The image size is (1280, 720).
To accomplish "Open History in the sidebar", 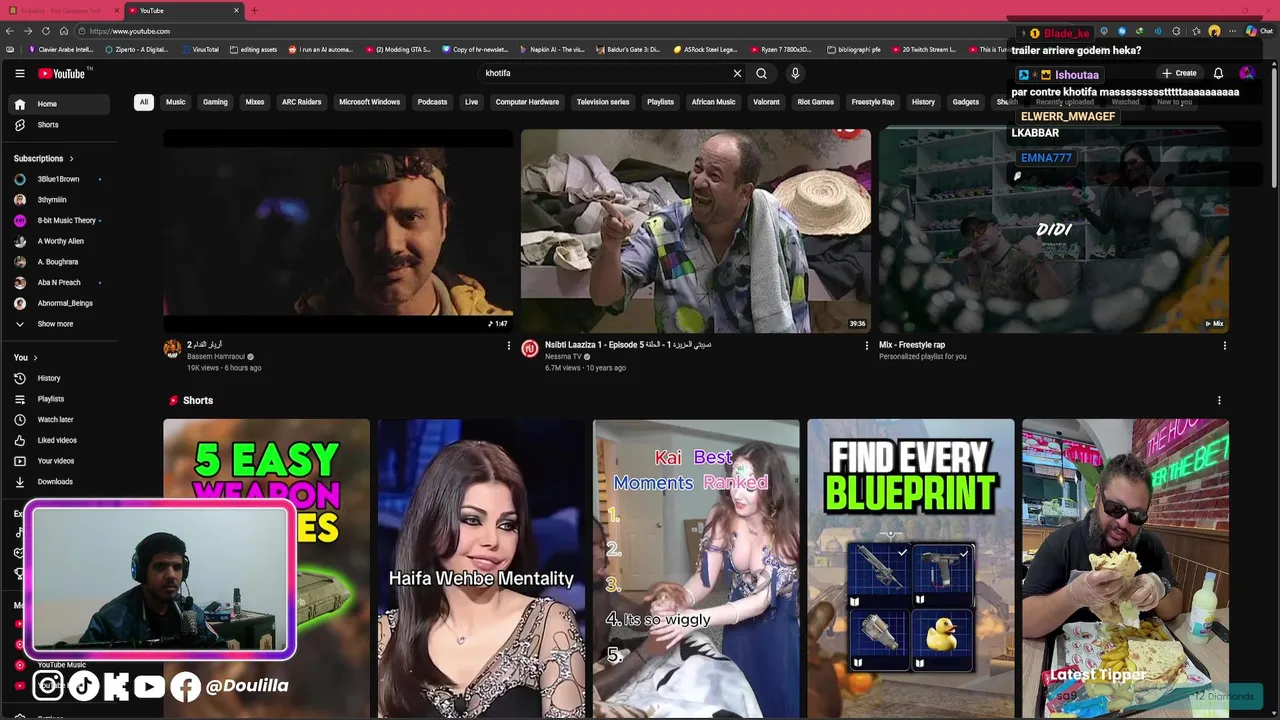I will (60, 378).
